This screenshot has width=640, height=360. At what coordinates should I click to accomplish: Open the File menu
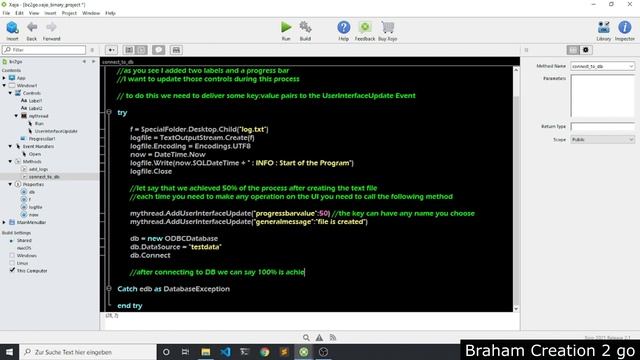click(6, 13)
